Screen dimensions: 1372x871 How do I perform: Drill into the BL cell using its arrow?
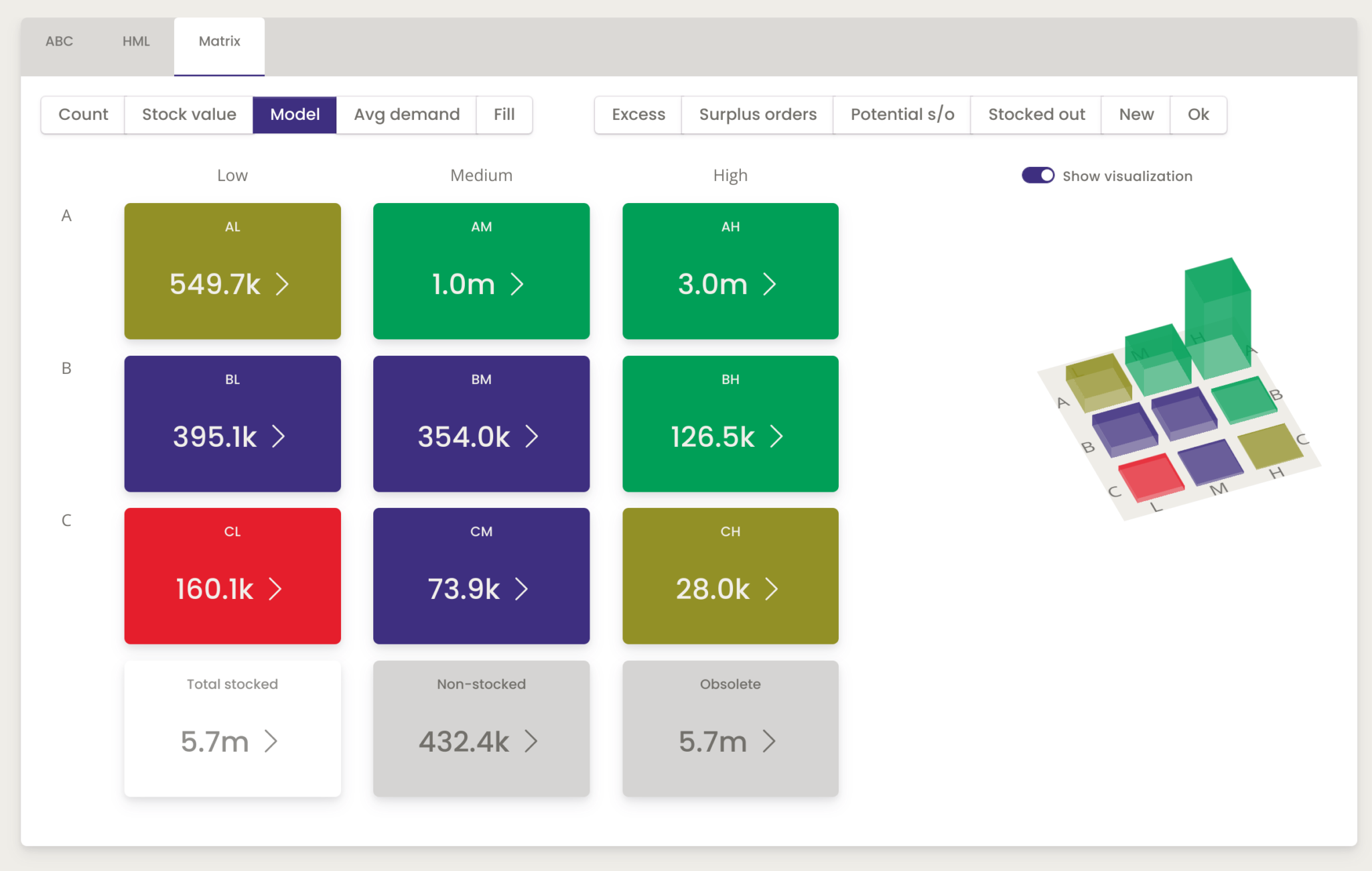click(x=279, y=437)
